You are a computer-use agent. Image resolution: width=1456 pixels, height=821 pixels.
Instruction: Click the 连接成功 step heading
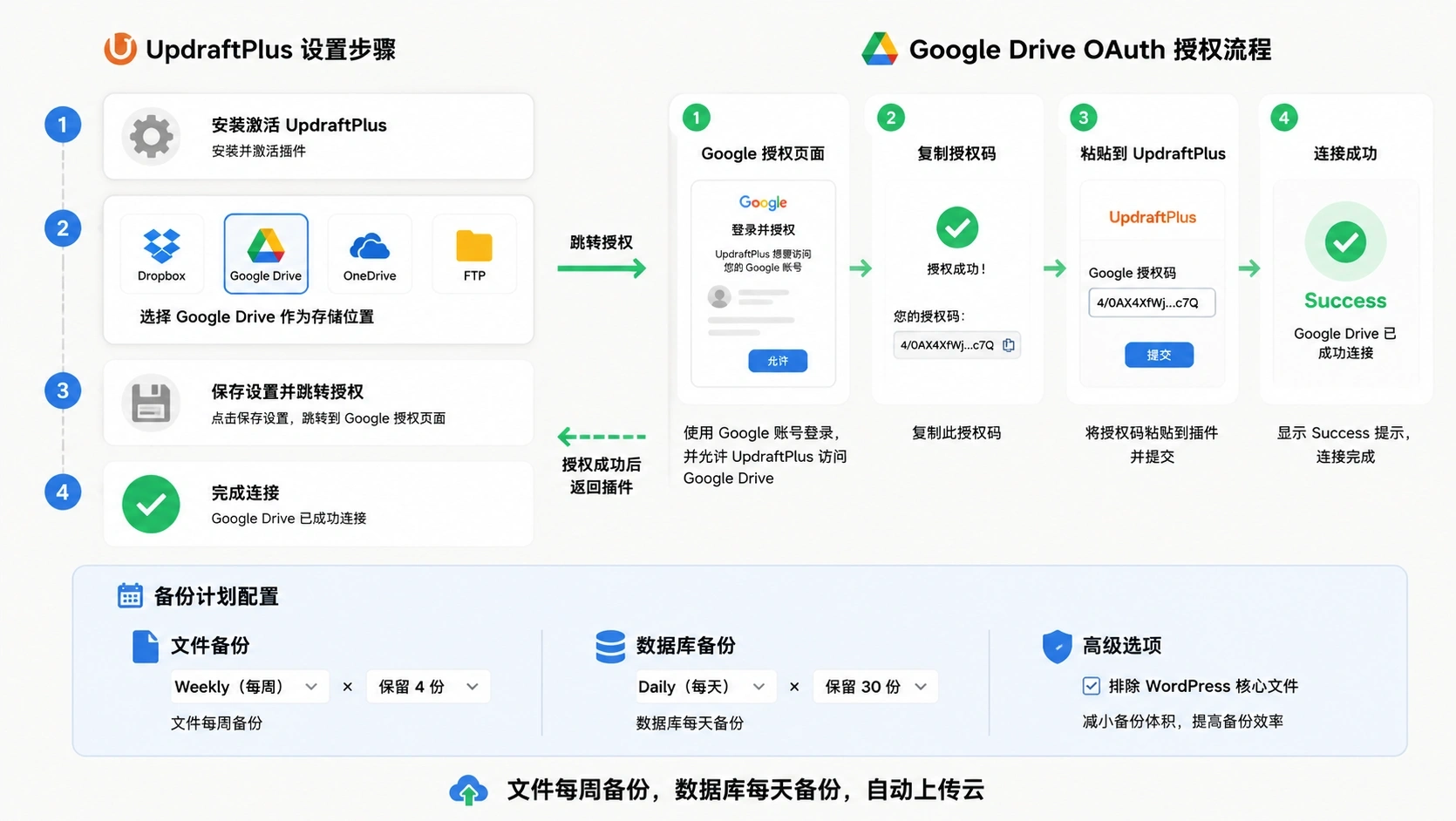click(1345, 153)
